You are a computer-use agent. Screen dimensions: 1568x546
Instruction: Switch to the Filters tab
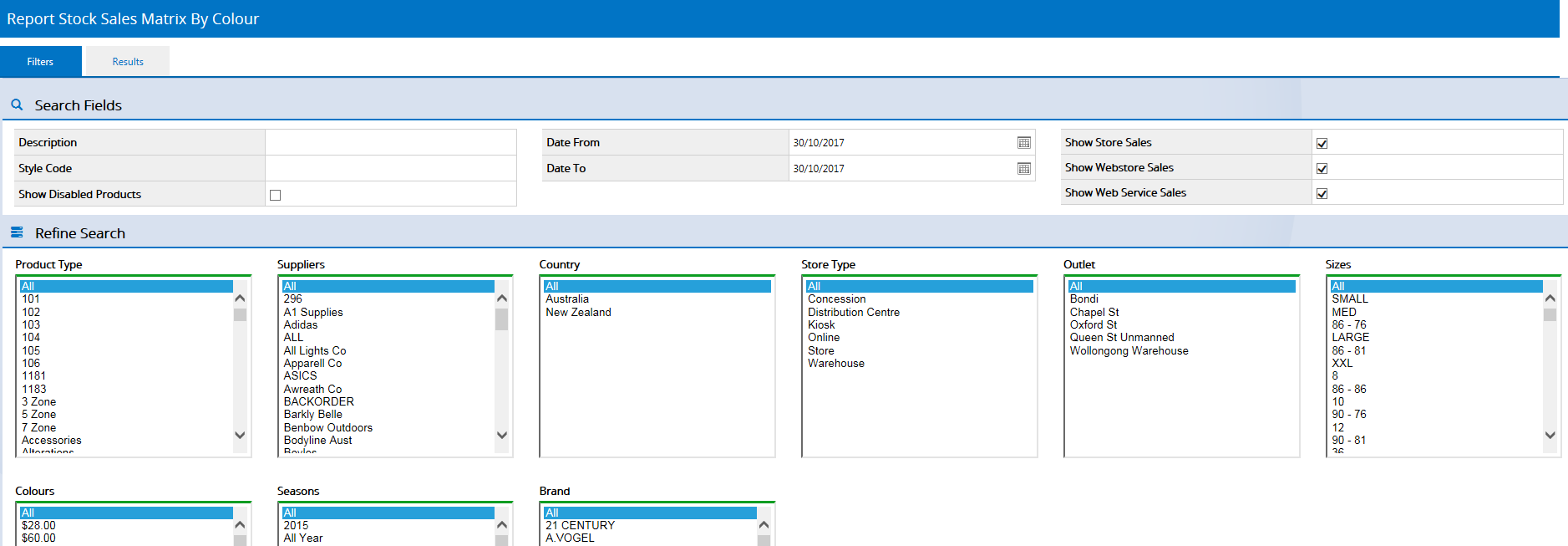coord(40,62)
